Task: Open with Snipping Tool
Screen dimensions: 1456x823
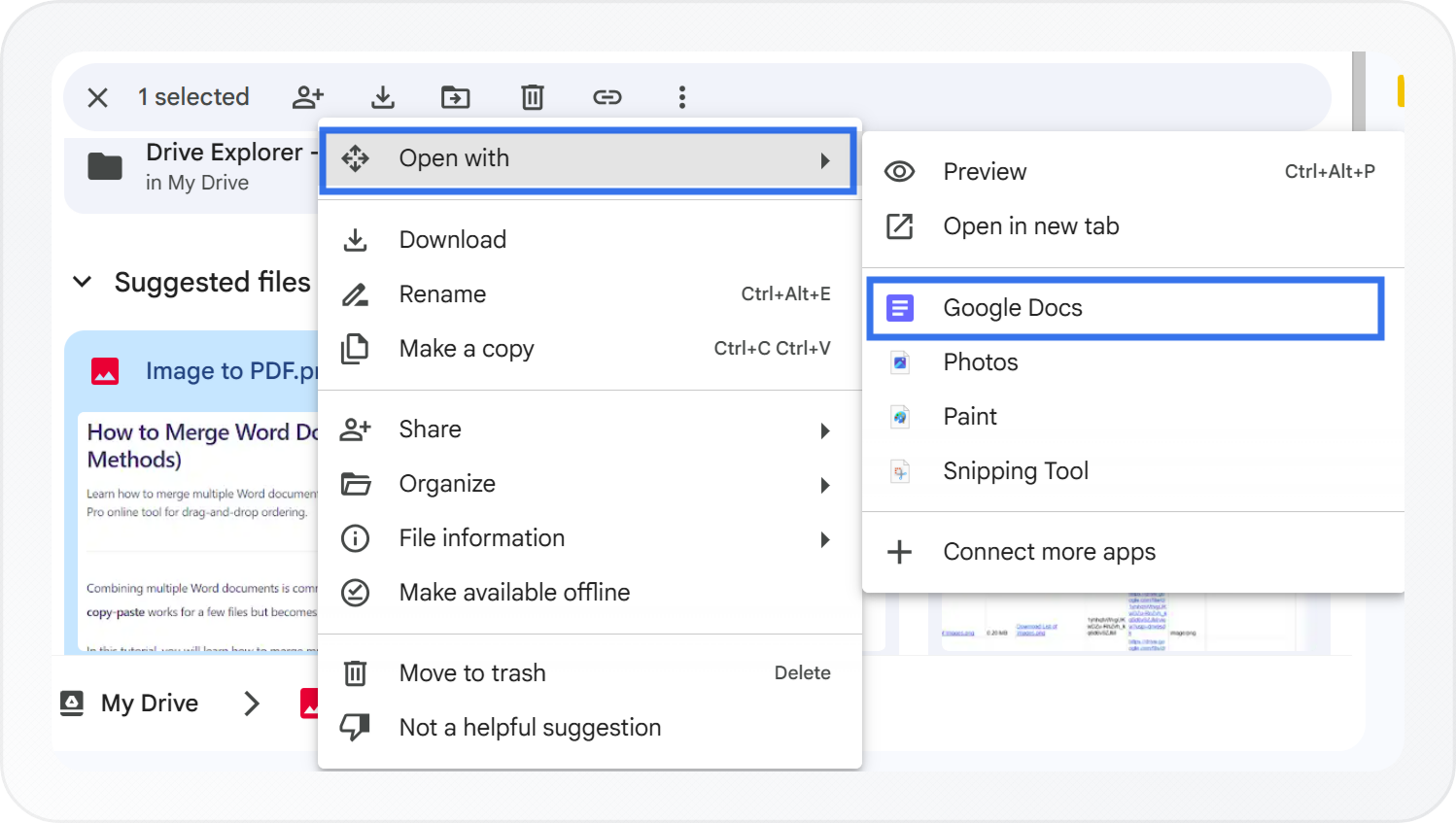Action: (1015, 471)
